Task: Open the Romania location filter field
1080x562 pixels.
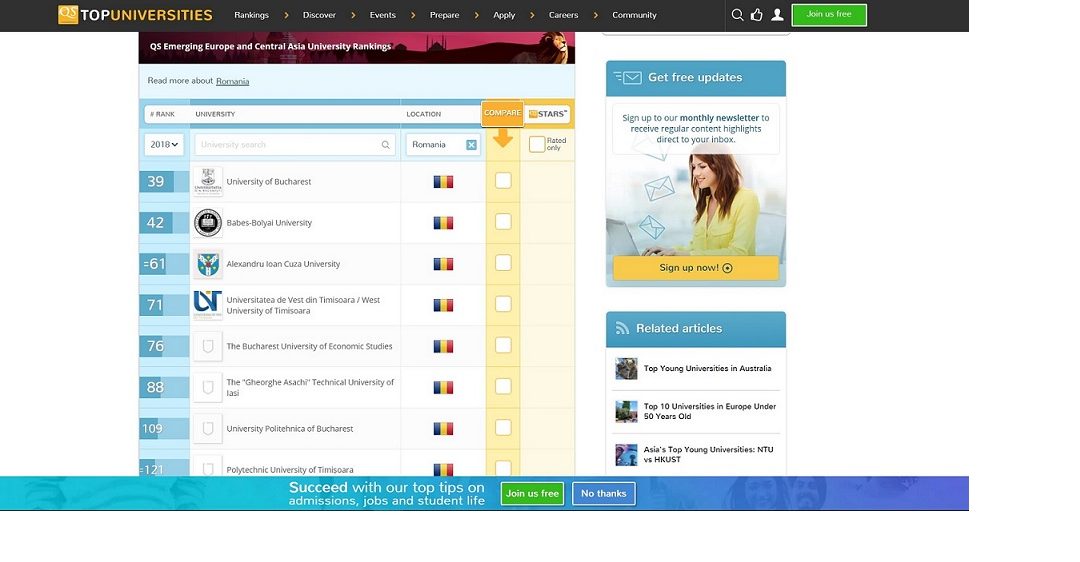Action: [x=443, y=145]
